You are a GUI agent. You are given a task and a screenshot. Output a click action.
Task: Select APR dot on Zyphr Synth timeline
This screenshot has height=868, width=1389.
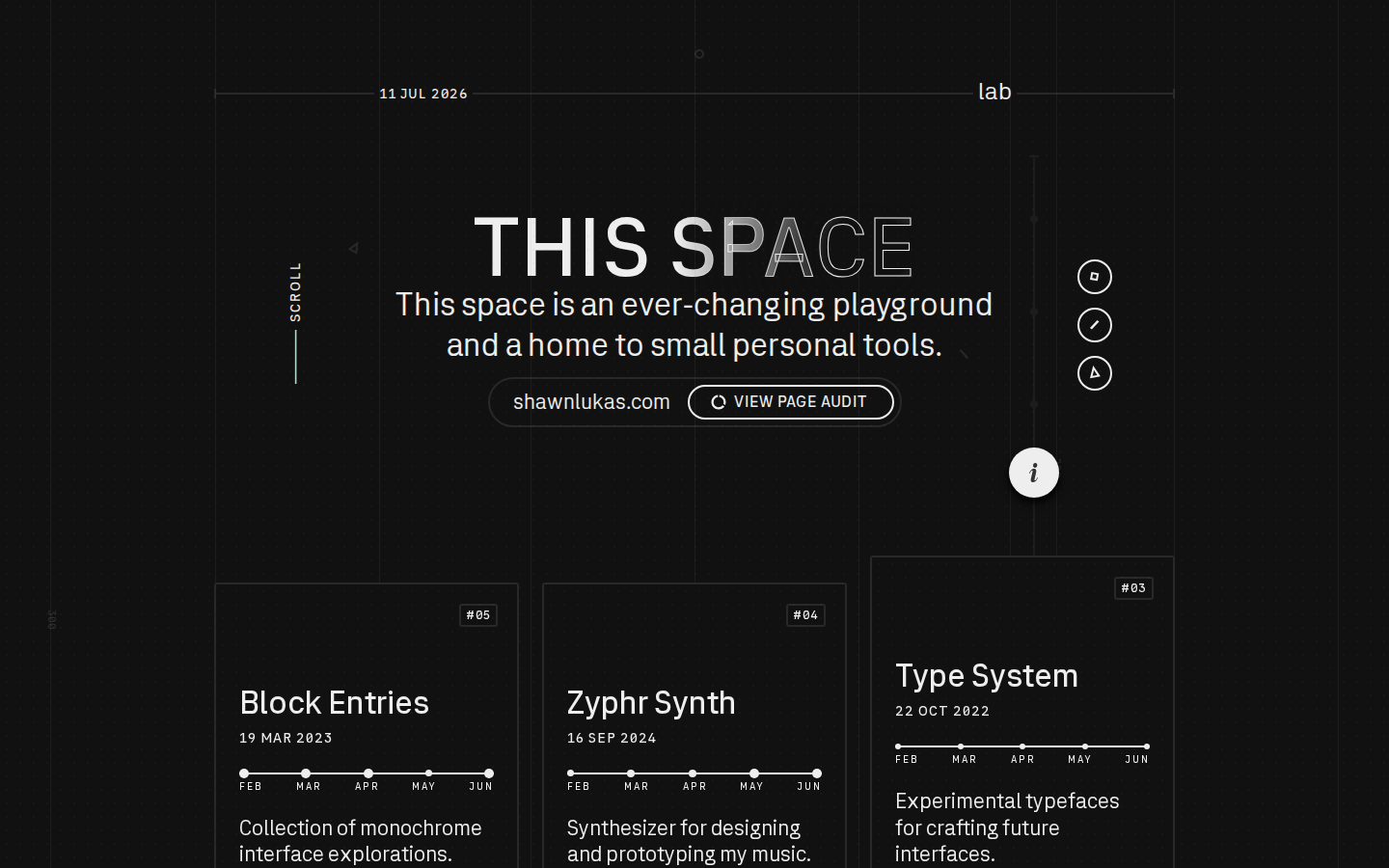[693, 773]
